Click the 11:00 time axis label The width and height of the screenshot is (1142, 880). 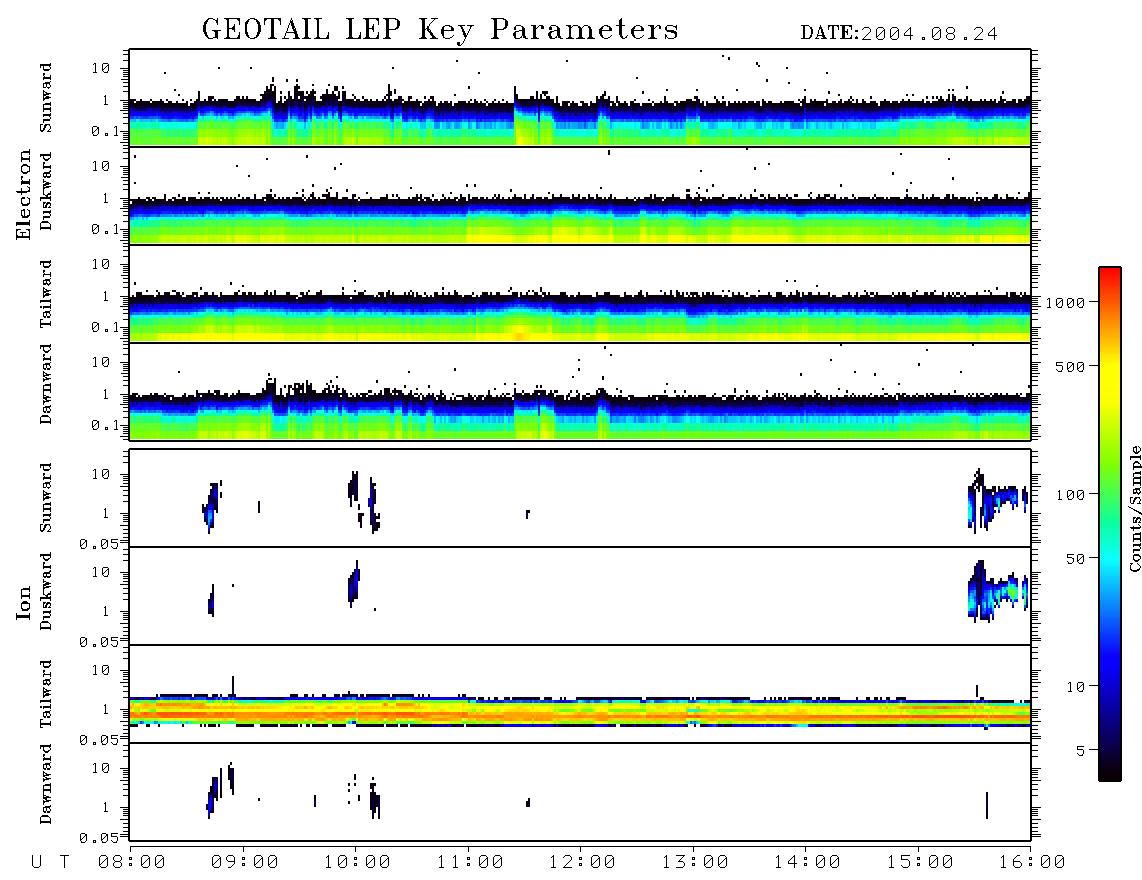(x=470, y=862)
